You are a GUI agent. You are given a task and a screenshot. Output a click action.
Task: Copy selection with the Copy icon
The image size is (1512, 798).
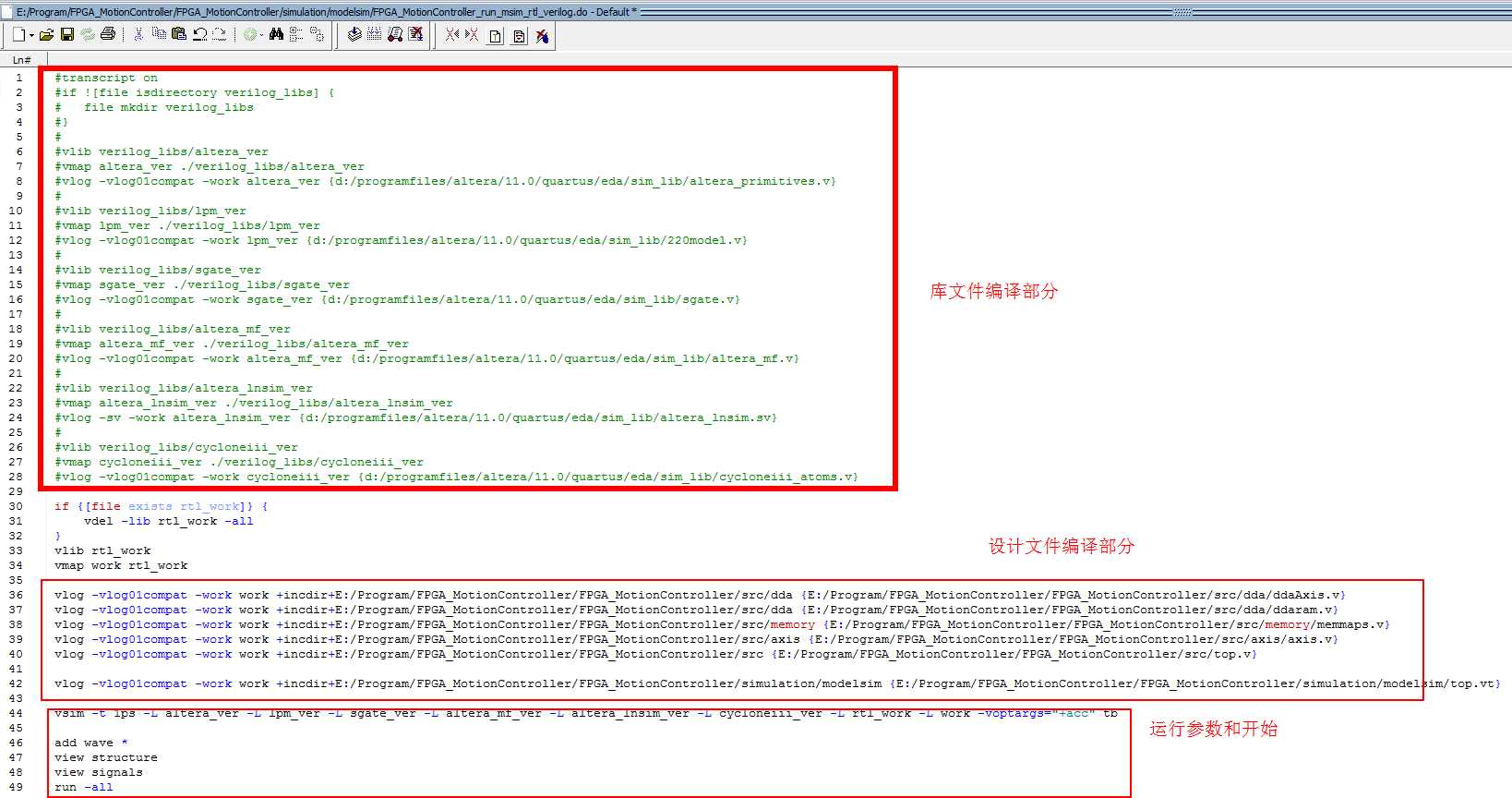tap(159, 34)
